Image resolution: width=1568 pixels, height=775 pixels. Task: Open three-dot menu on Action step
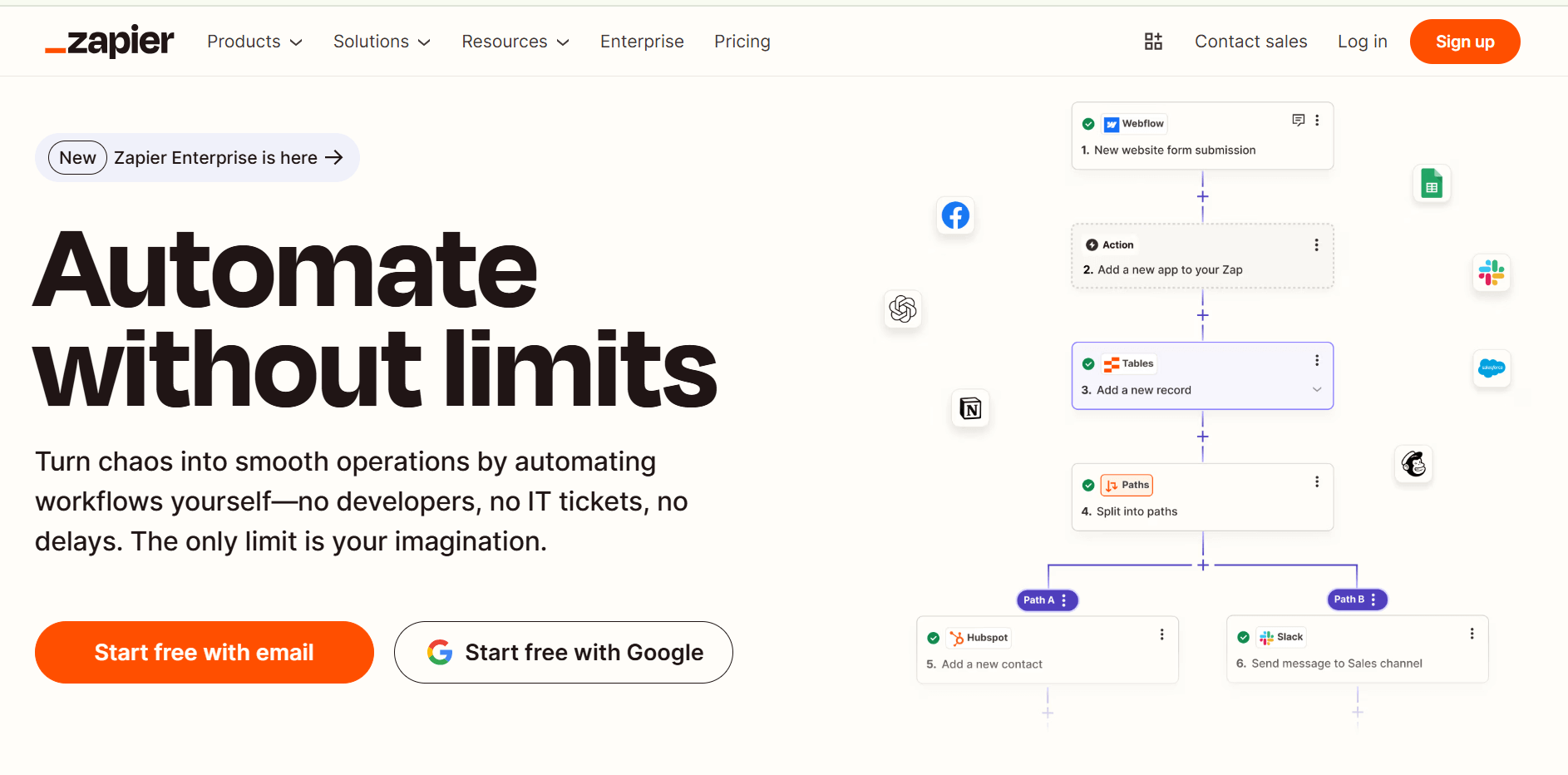1316,245
